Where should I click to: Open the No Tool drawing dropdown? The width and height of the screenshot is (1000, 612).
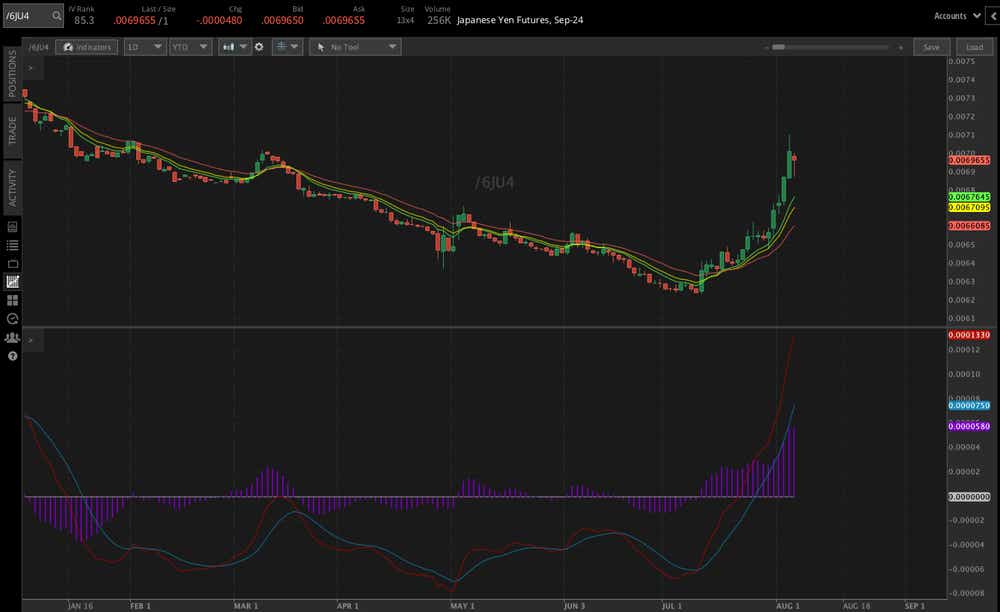[x=355, y=47]
